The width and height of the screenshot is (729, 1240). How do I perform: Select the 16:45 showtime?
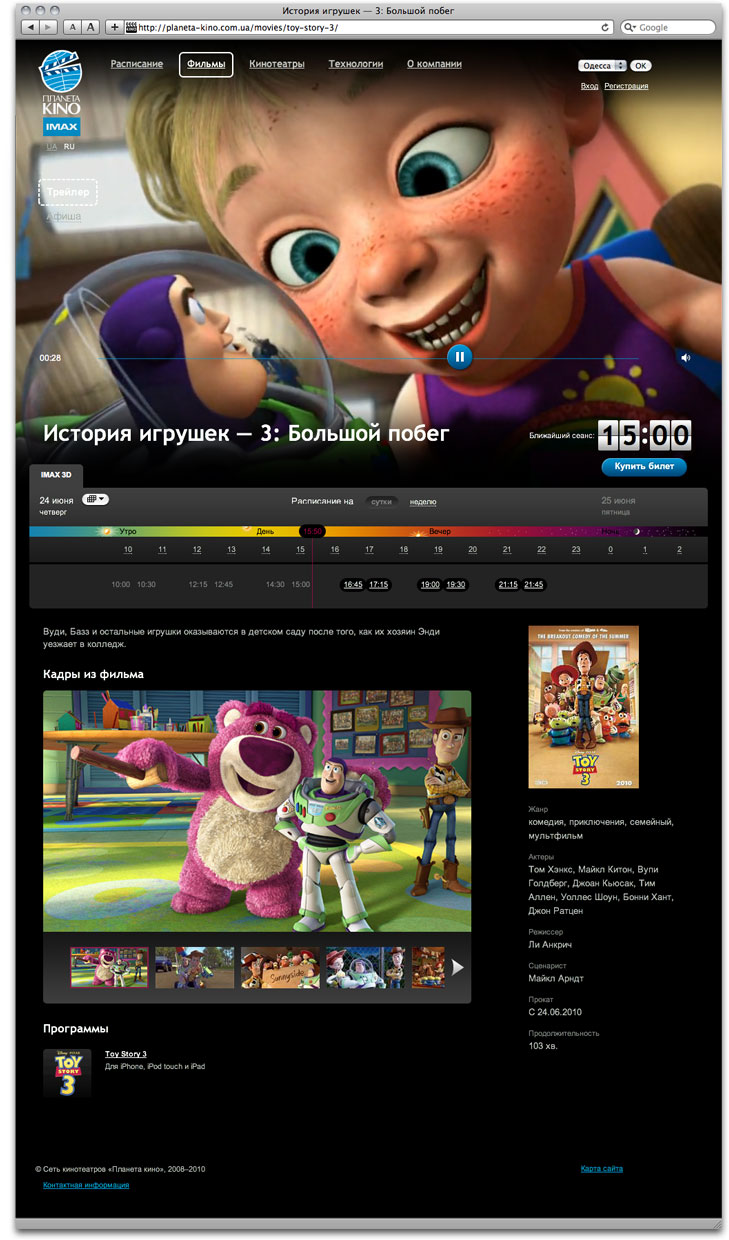352,585
